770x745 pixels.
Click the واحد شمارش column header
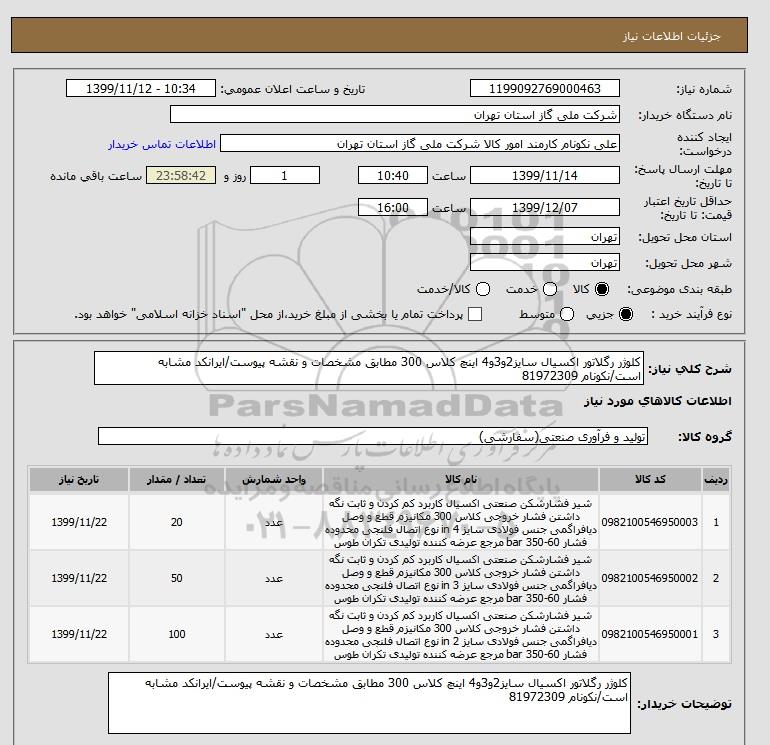tap(274, 480)
